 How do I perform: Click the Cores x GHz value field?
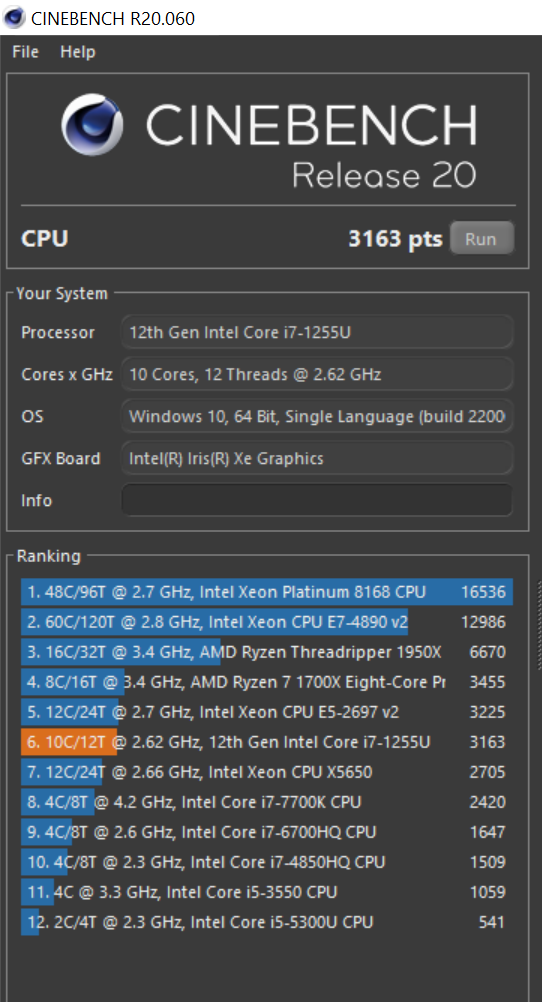pos(317,374)
